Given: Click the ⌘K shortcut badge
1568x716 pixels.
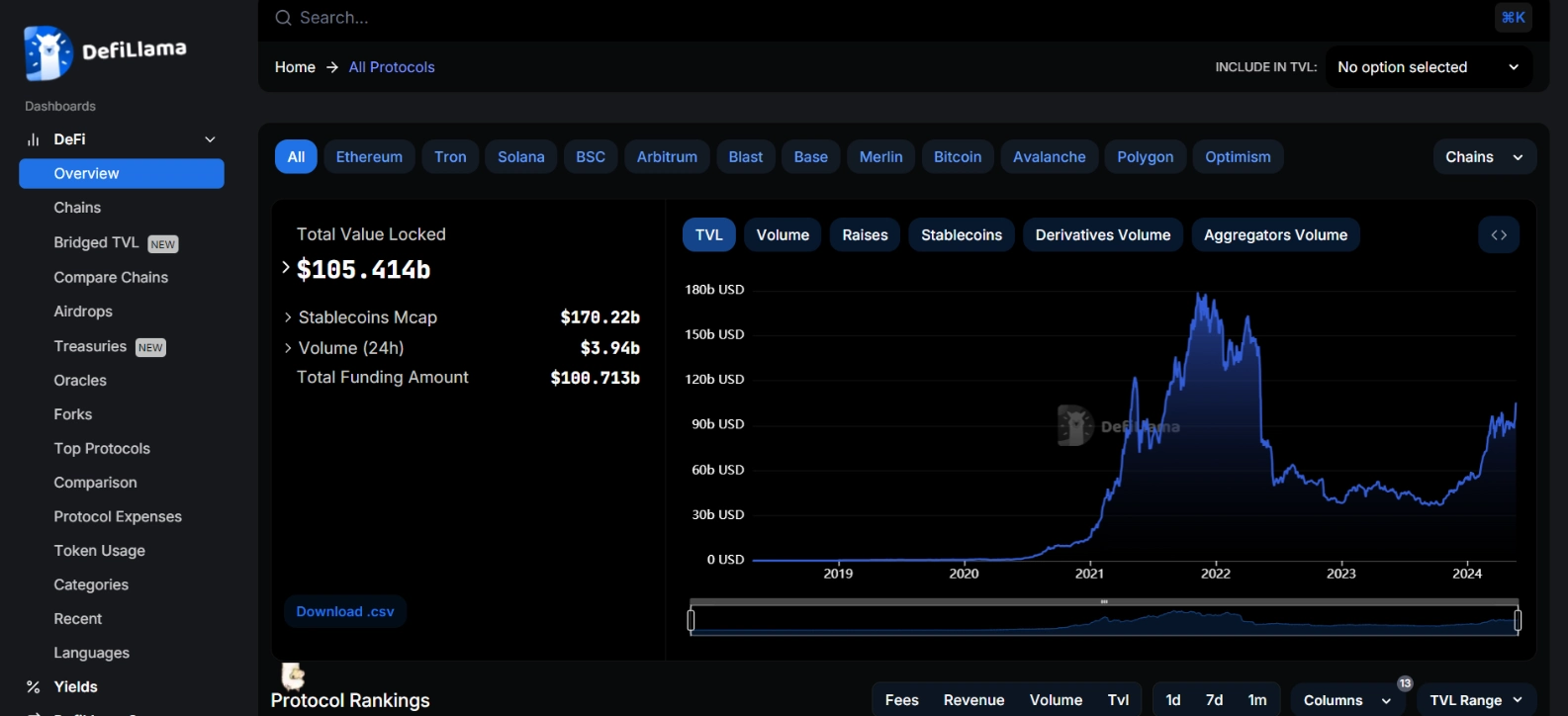Looking at the screenshot, I should click(x=1514, y=17).
